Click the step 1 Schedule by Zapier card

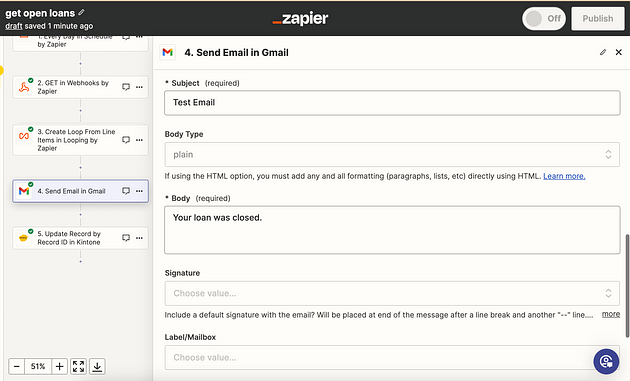(x=80, y=43)
